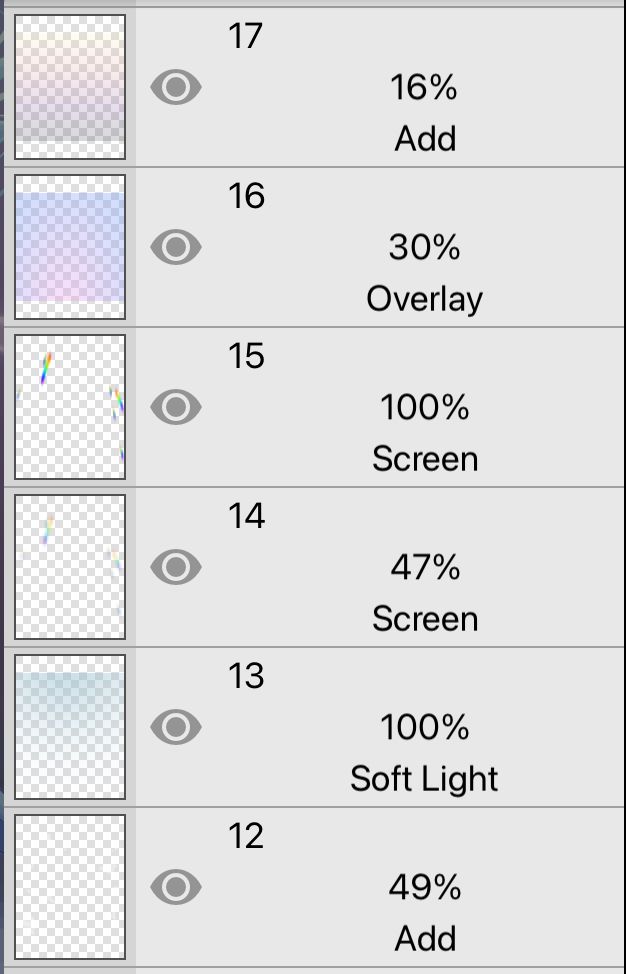Click the 30% opacity value on layer 16
Viewport: 626px width, 974px height.
coord(424,247)
